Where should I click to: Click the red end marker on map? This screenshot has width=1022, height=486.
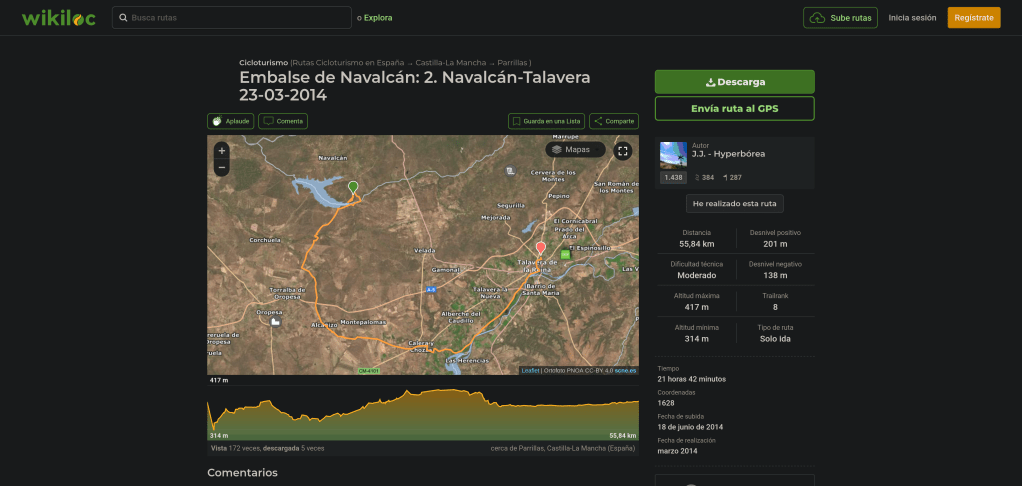541,247
